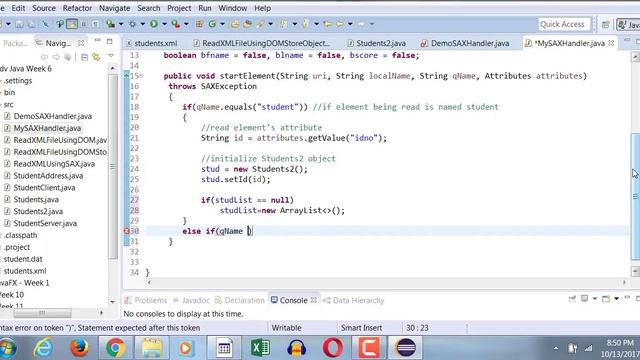Open the Source menu
The image size is (640, 360).
44,8
